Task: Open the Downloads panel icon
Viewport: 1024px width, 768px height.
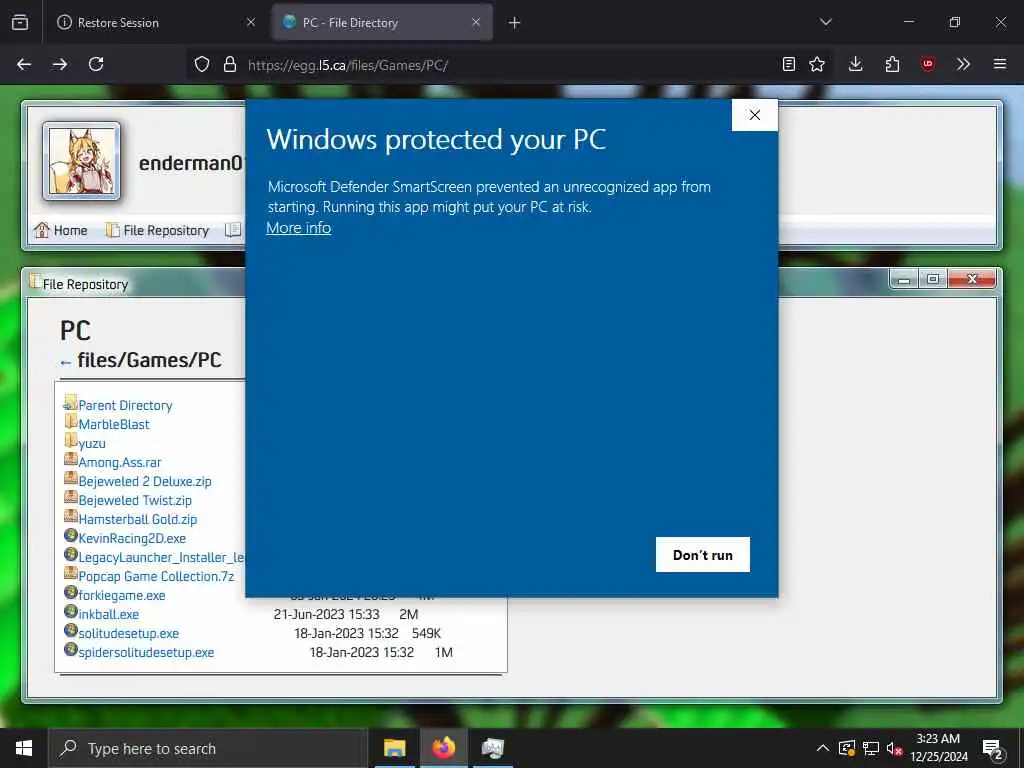Action: (x=856, y=64)
